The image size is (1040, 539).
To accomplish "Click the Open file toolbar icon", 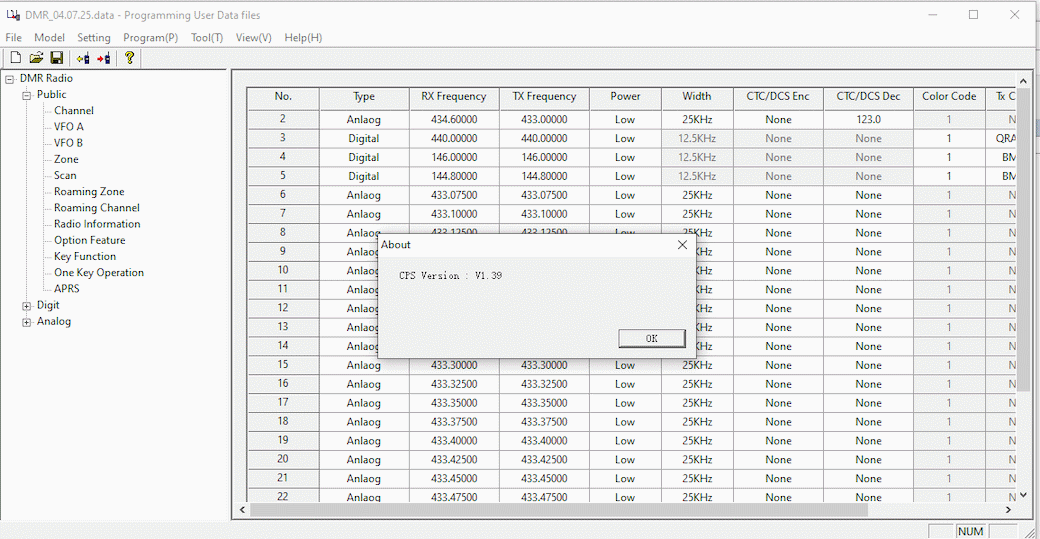I will click(x=36, y=58).
